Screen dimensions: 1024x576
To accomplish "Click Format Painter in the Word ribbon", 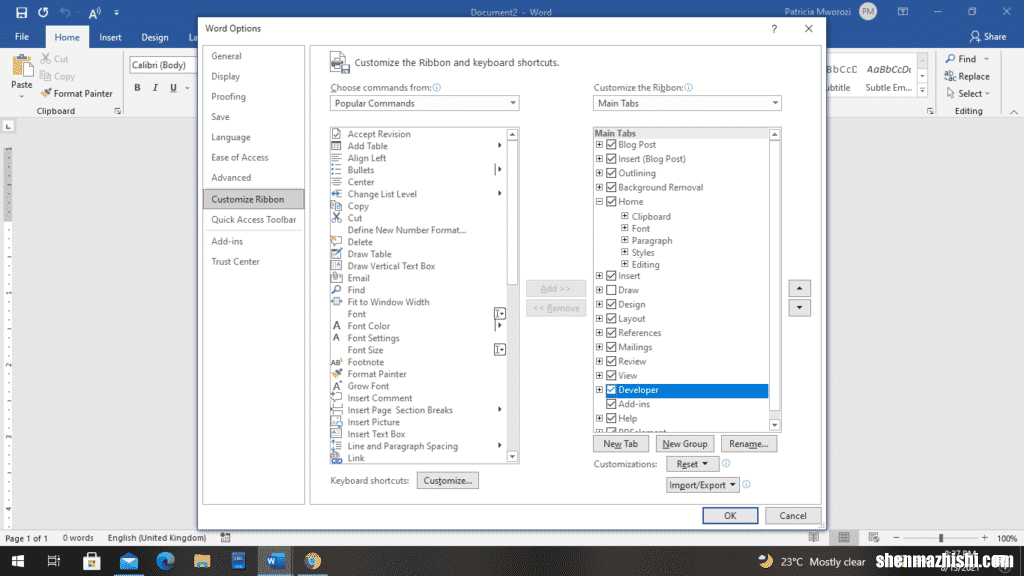I will 76,93.
